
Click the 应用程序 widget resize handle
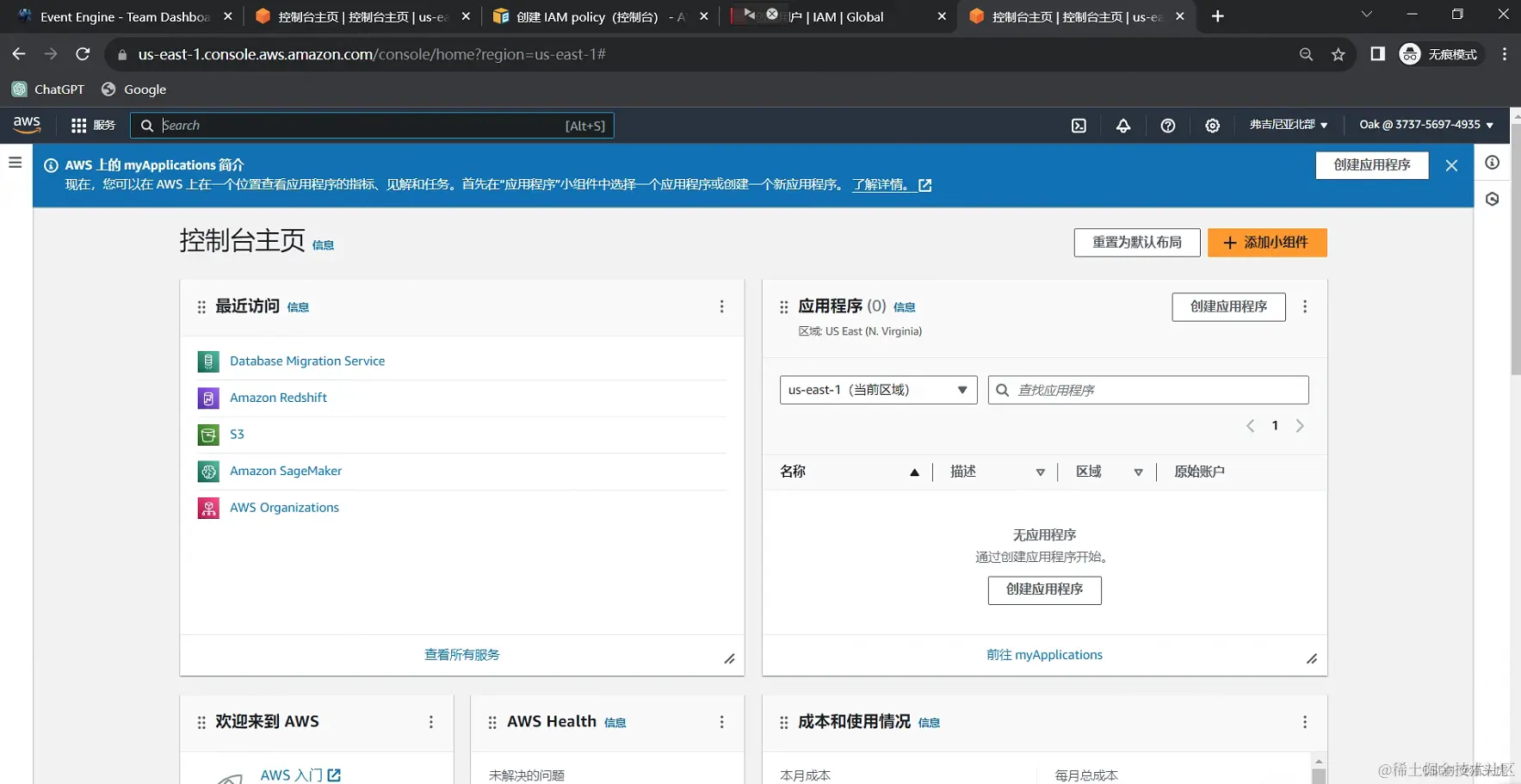[x=1312, y=659]
